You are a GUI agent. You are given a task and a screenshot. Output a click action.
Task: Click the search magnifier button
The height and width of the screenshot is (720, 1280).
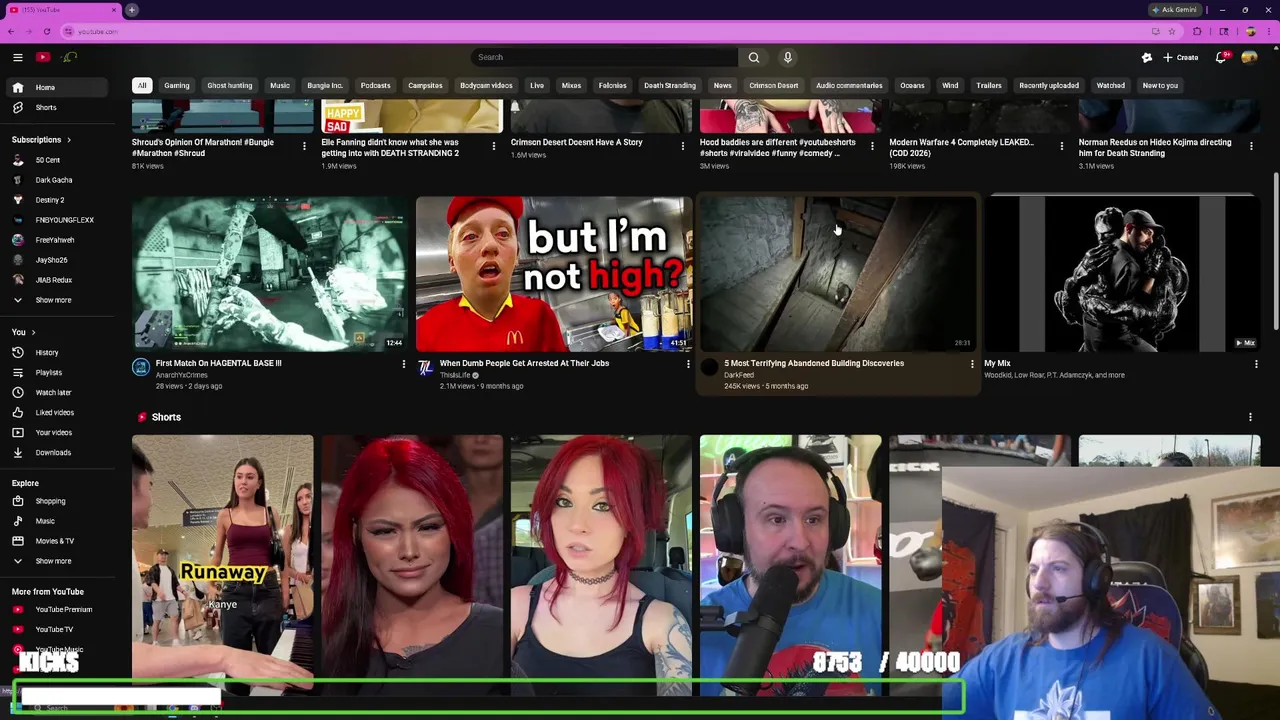(754, 57)
